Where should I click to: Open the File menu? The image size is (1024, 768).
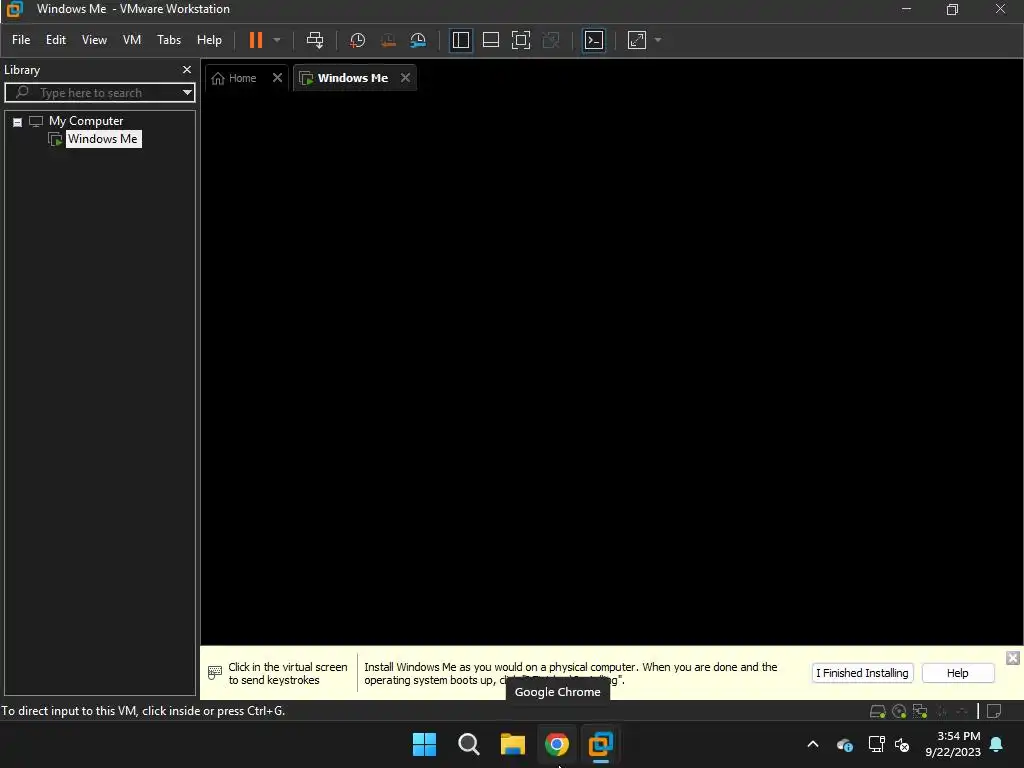click(21, 40)
